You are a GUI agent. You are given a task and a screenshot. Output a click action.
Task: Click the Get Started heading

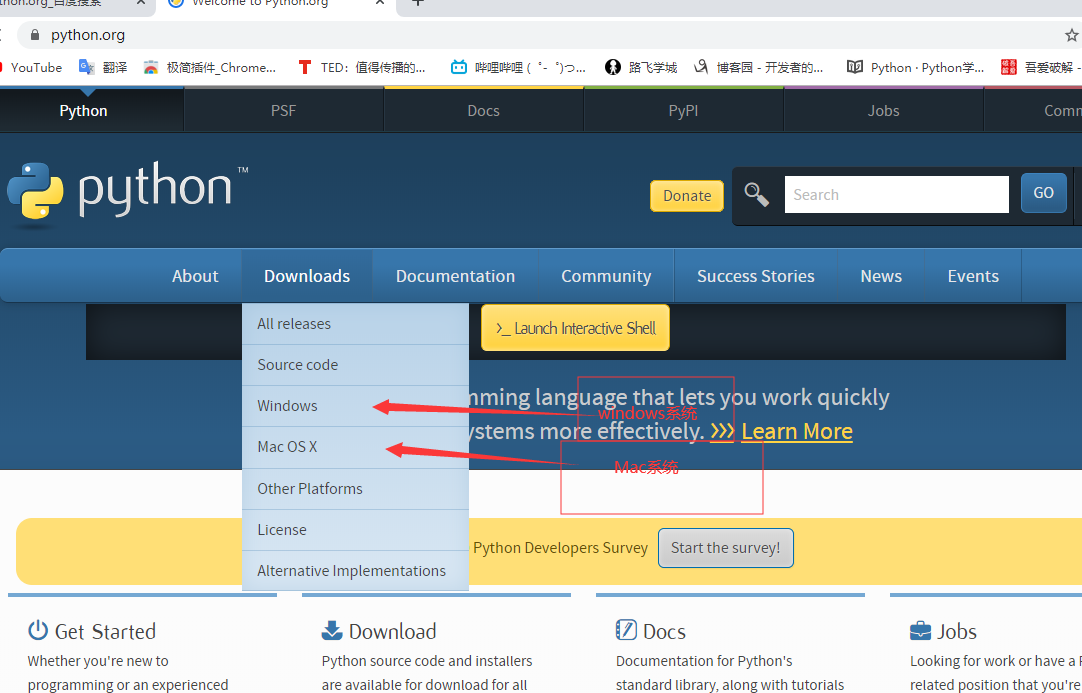tap(105, 632)
